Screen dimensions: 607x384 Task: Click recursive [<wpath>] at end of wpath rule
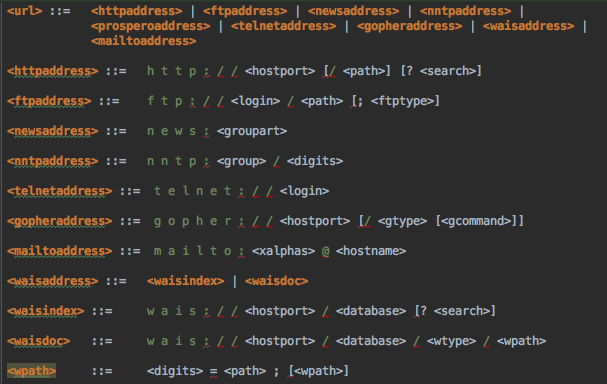(x=318, y=371)
